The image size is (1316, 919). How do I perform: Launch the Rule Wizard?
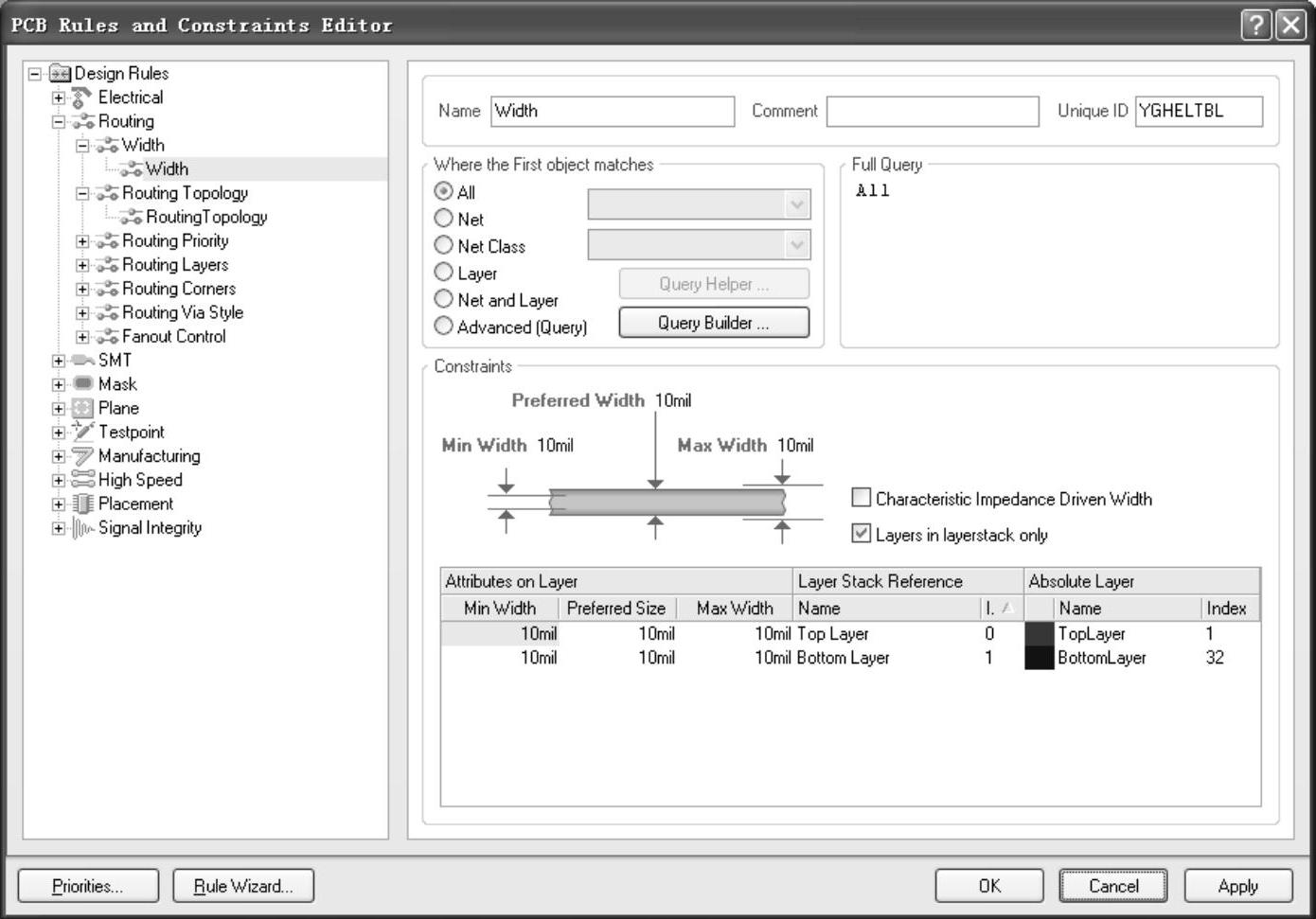coord(243,886)
